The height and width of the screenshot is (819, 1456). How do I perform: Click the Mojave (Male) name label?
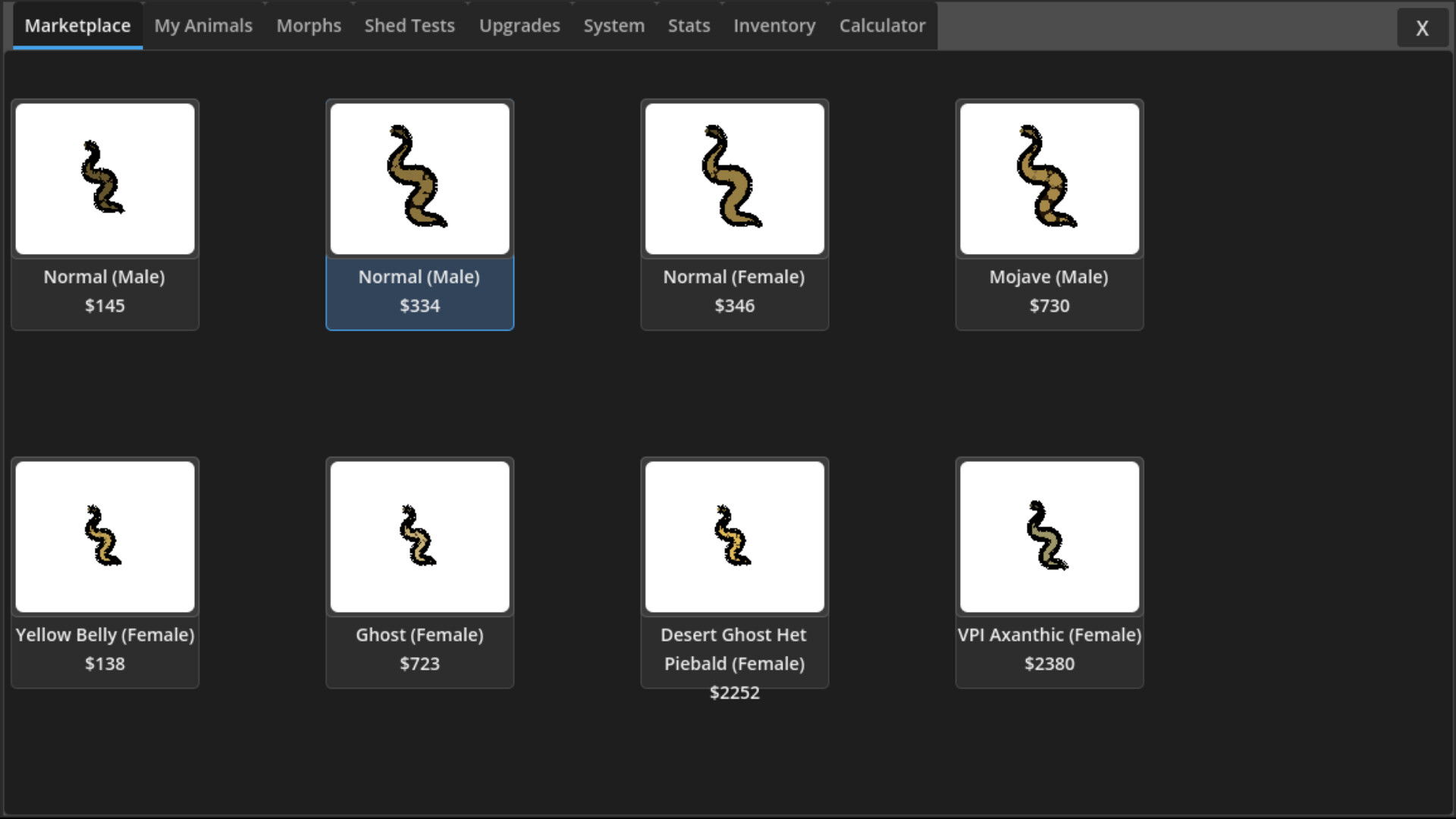point(1049,278)
